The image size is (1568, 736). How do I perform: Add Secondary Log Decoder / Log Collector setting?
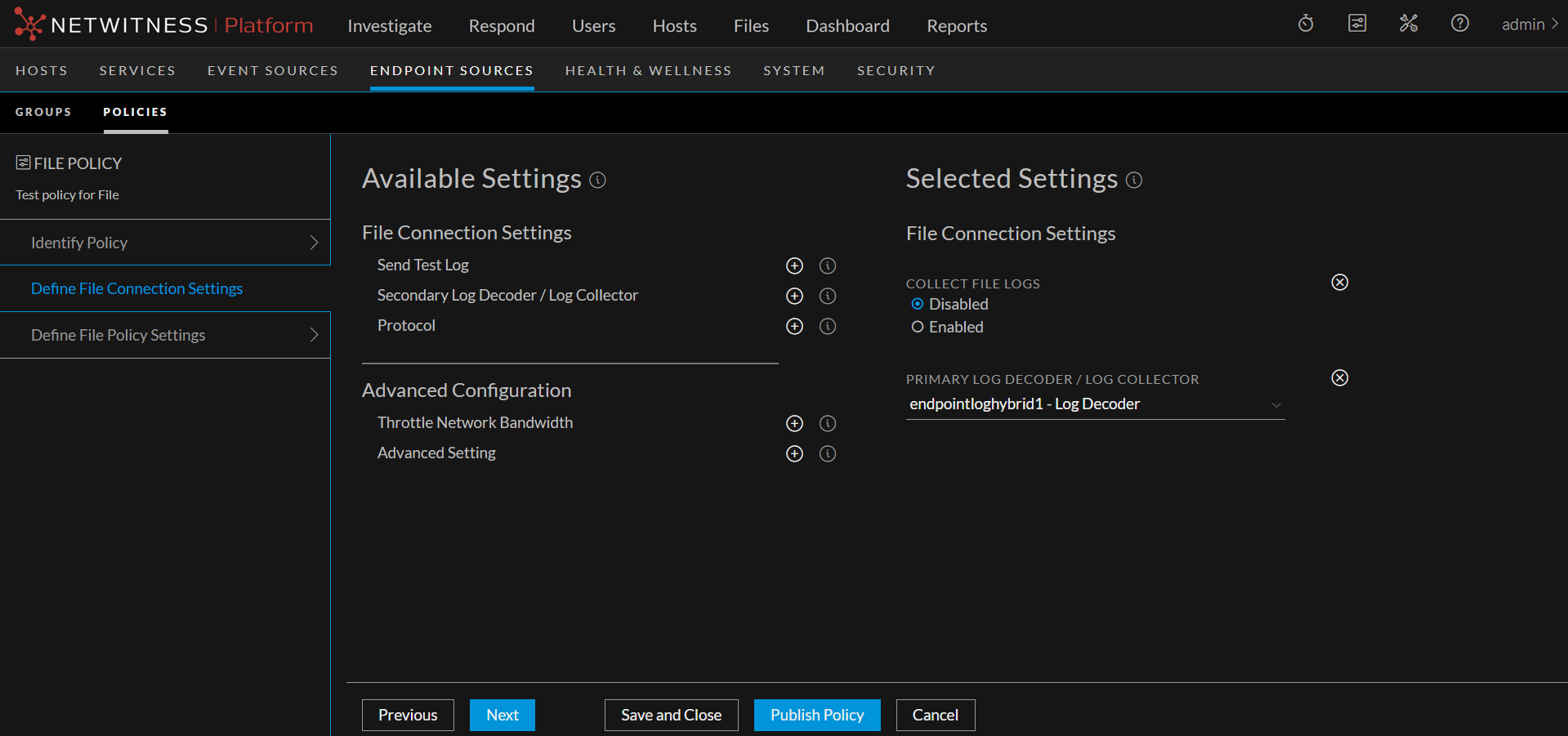[794, 296]
